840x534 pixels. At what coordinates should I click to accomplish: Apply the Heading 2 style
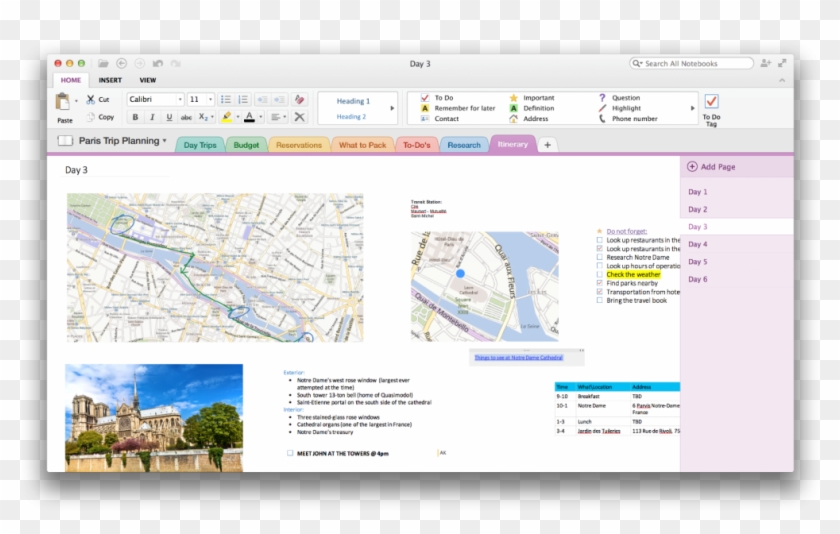click(x=351, y=116)
